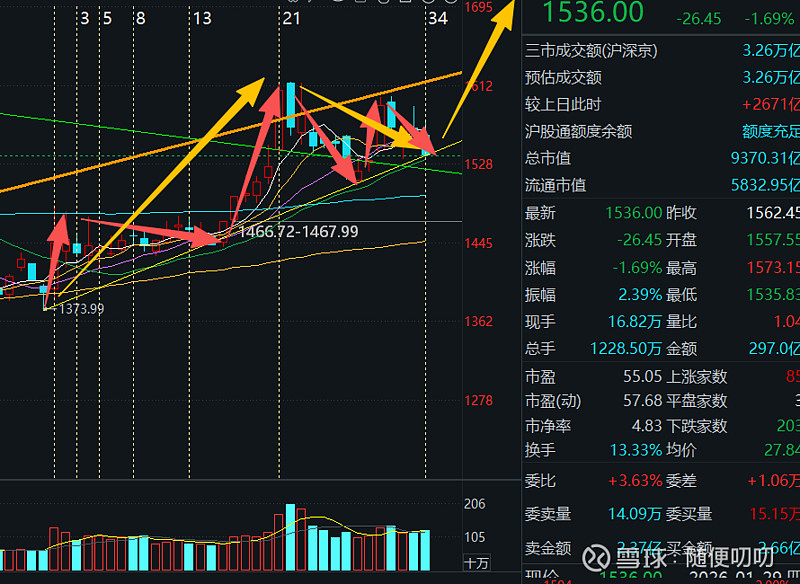Viewport: 800px width, 584px height.
Task: Select the Fibonacci time marker 3
Action: 85,19
